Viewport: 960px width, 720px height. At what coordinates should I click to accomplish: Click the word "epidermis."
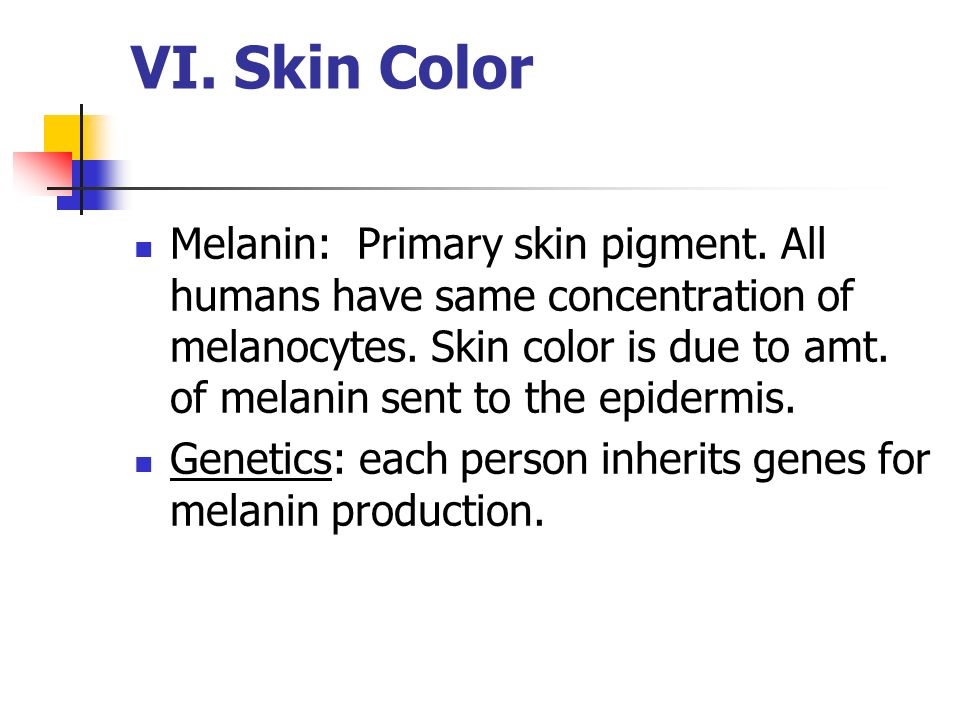[x=697, y=400]
